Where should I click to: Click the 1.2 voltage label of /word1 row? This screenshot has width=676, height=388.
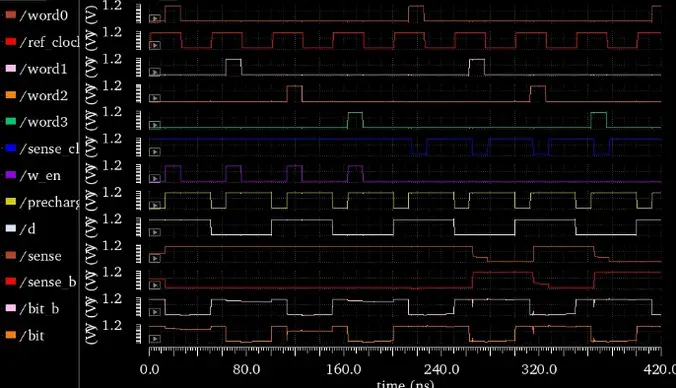tap(112, 59)
